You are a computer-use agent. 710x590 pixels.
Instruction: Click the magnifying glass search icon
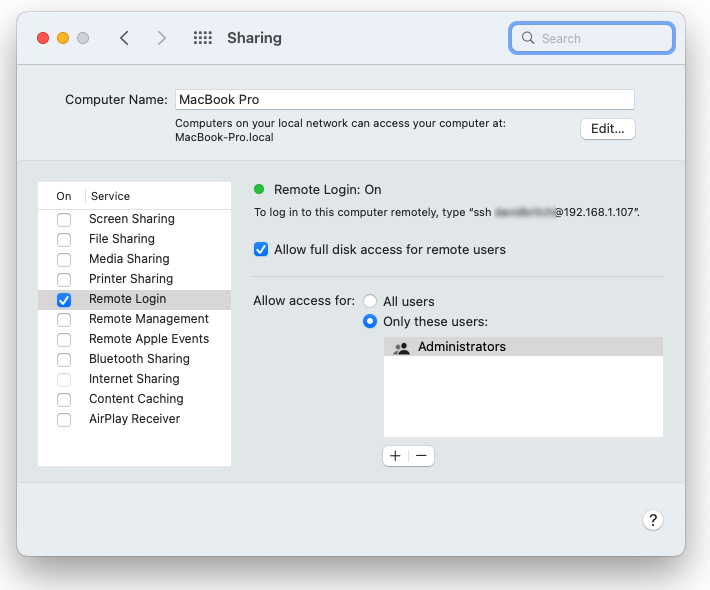(528, 38)
